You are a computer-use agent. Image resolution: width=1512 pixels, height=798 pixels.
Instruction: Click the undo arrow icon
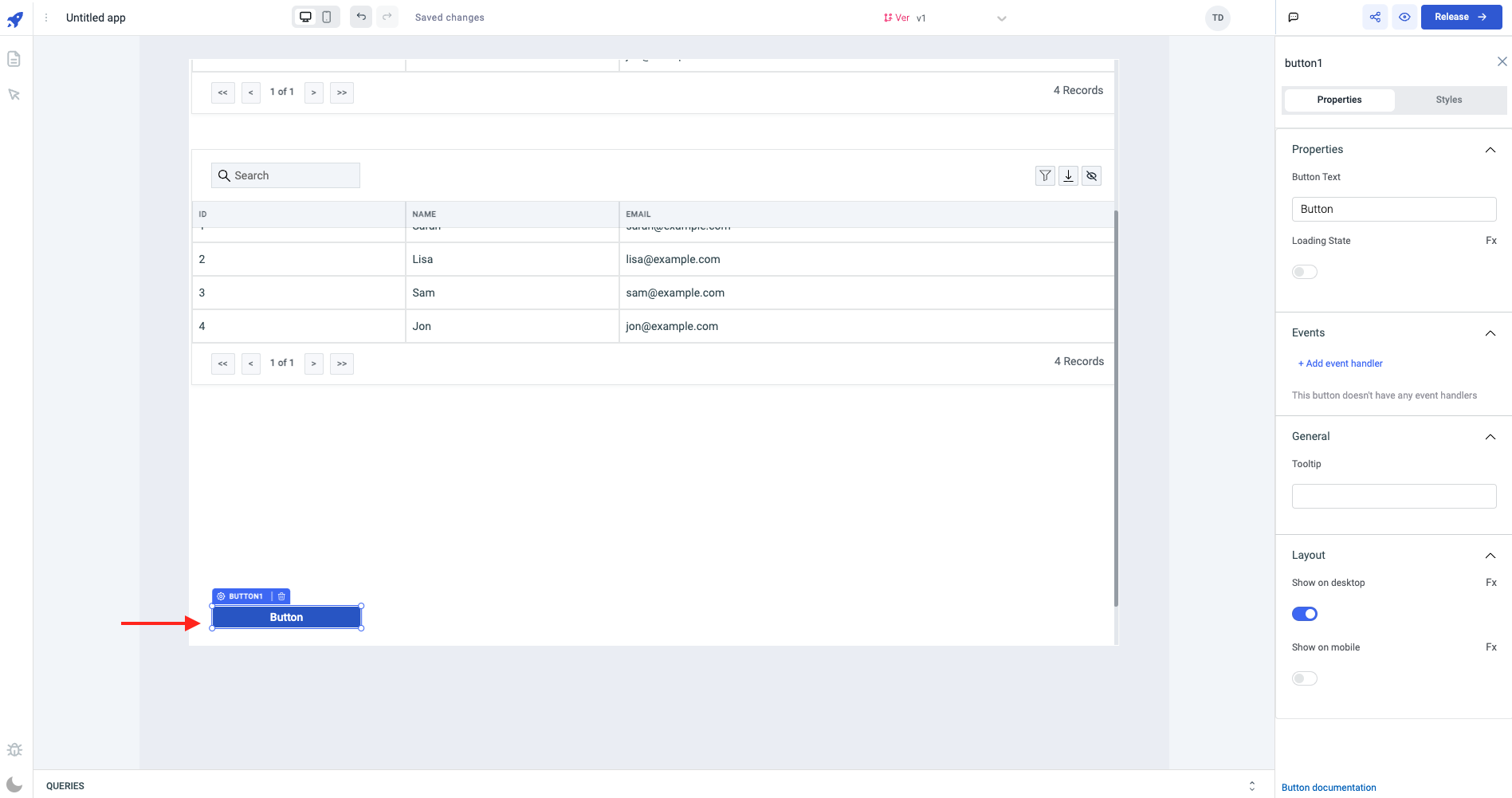click(361, 17)
